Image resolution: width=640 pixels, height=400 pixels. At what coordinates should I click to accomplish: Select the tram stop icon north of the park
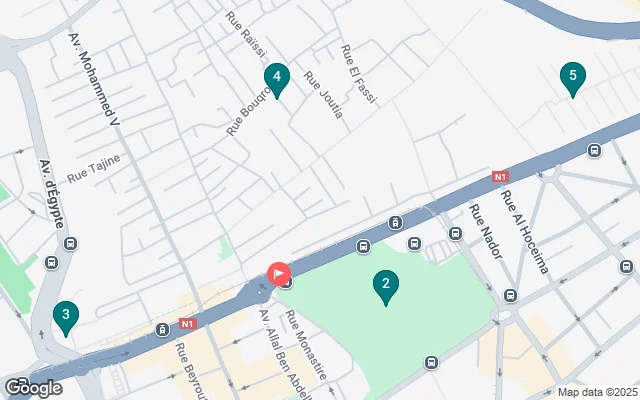(395, 223)
